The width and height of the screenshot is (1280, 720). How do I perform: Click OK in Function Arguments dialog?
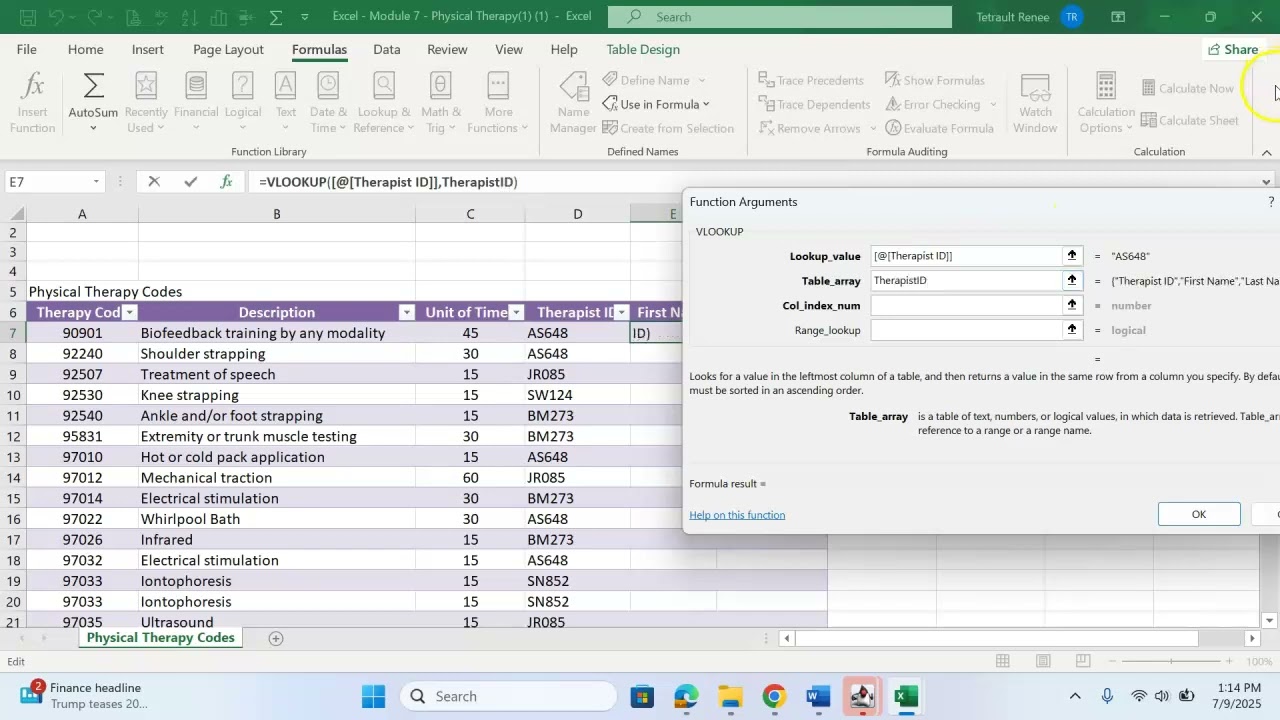(x=1199, y=514)
